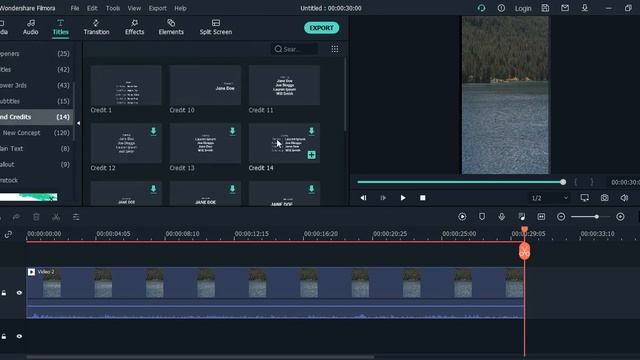Zoom in the timeline with the plus icon

pos(620,217)
